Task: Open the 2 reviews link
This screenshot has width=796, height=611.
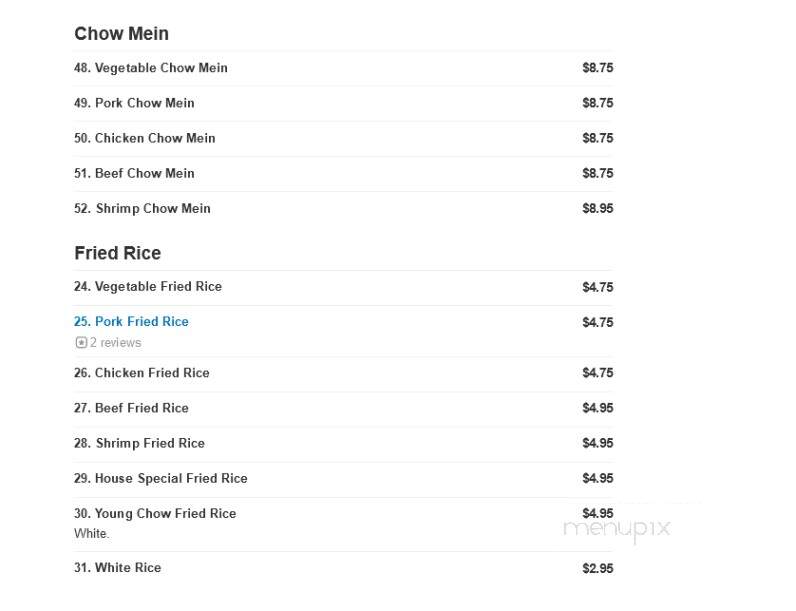Action: click(x=115, y=343)
